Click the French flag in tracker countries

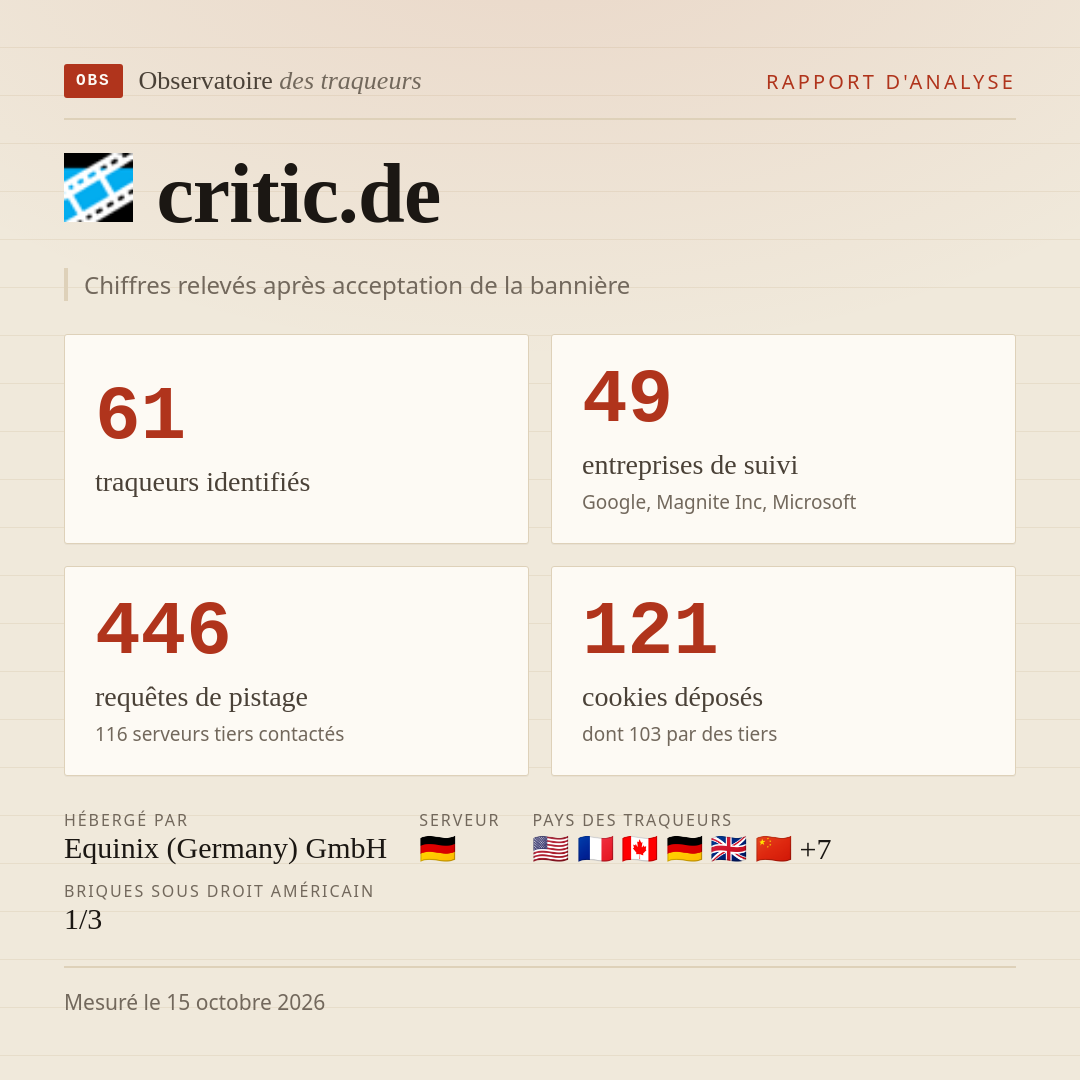[x=595, y=849]
